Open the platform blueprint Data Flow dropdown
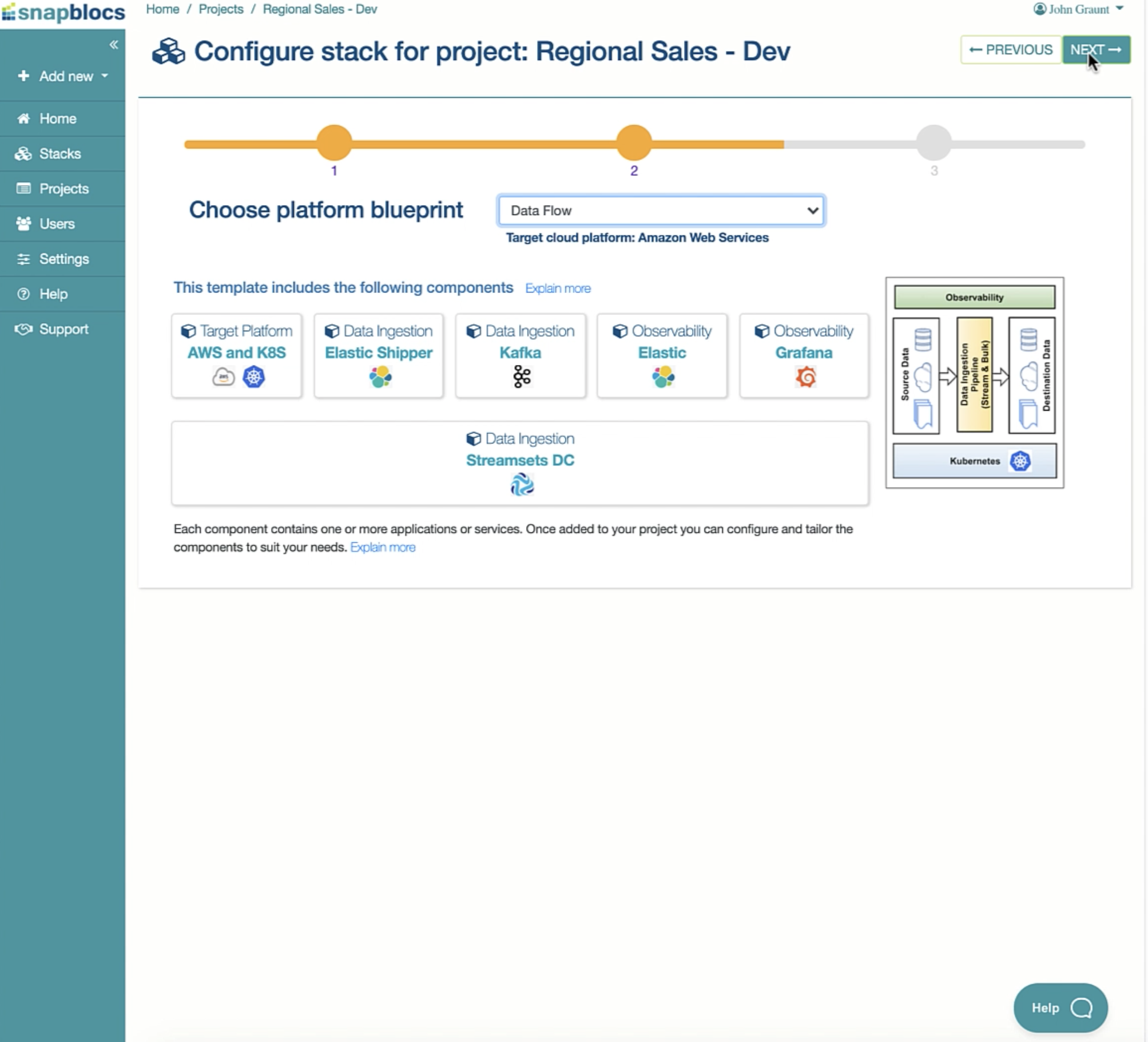This screenshot has width=1148, height=1042. pos(661,211)
